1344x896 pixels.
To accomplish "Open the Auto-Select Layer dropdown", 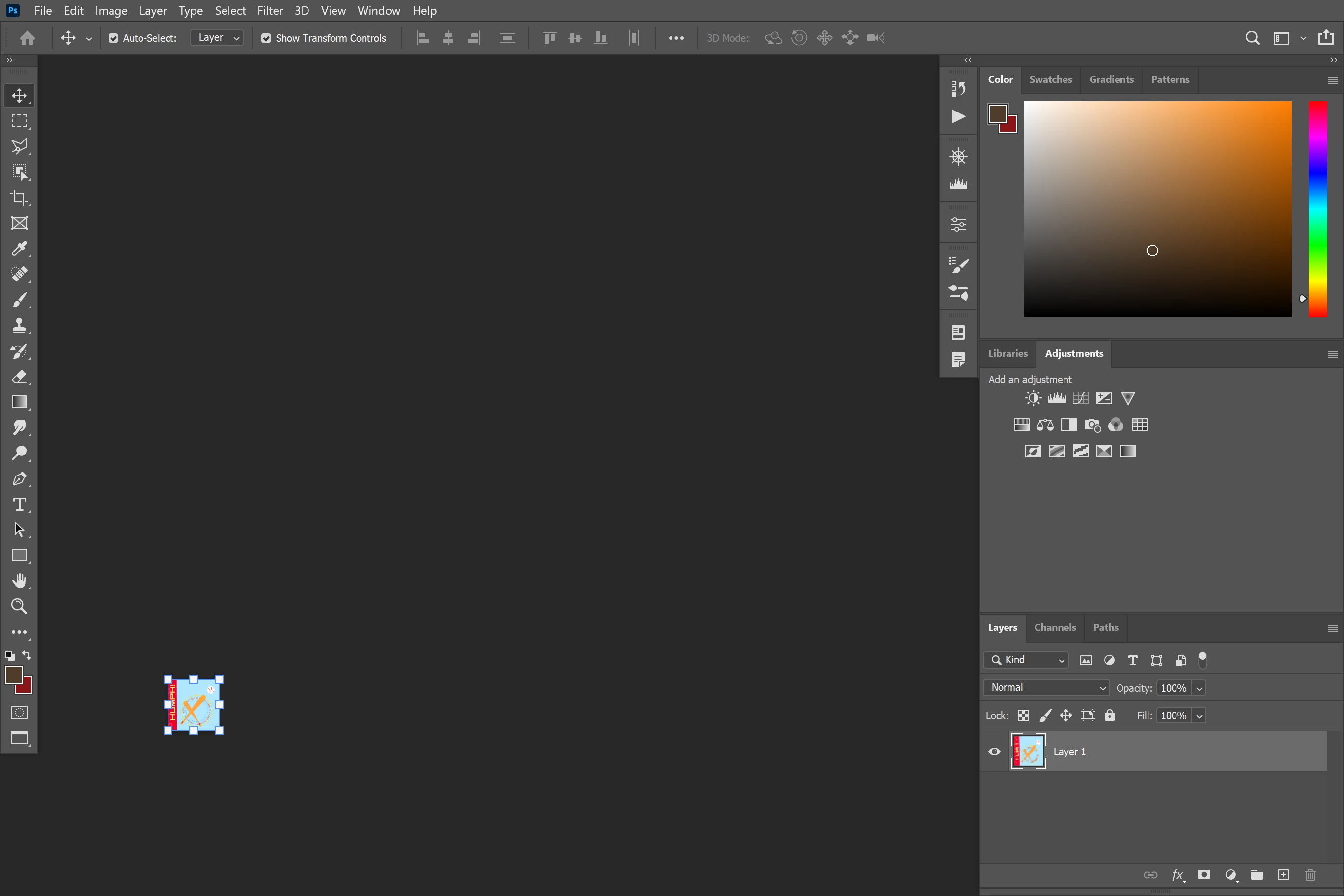I will (217, 38).
